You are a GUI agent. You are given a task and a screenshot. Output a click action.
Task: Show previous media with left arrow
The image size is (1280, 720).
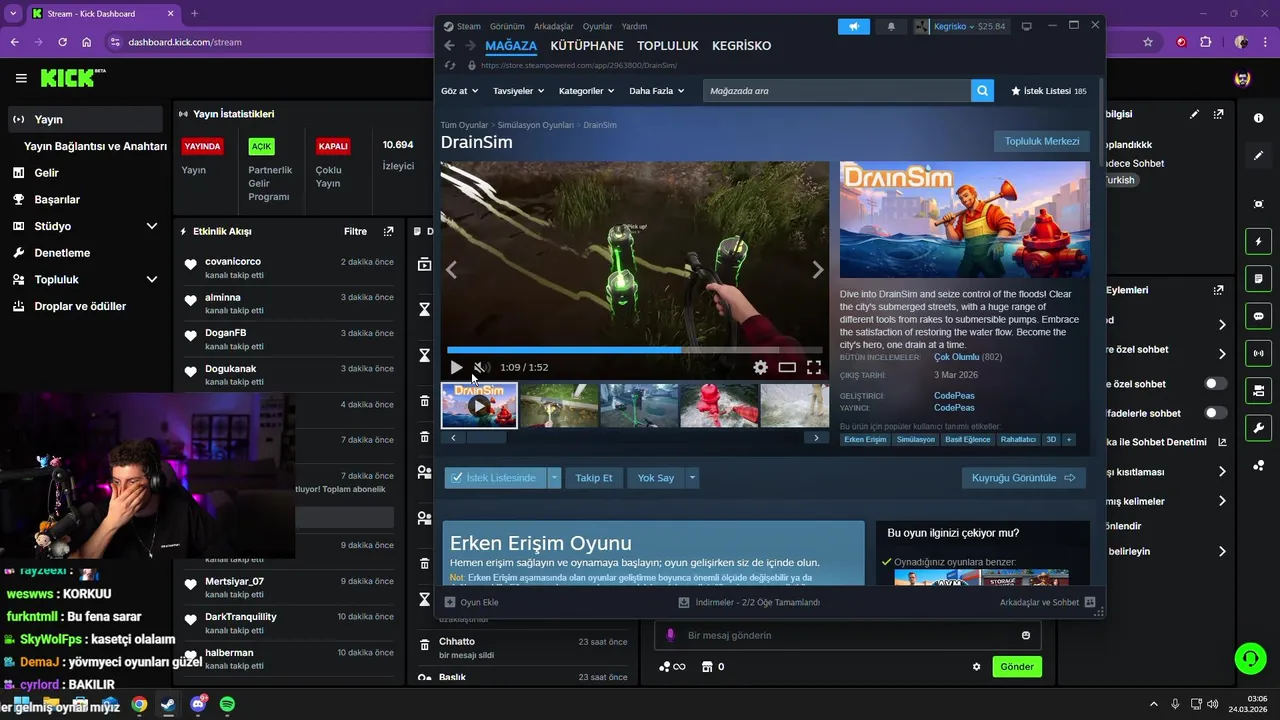[451, 270]
